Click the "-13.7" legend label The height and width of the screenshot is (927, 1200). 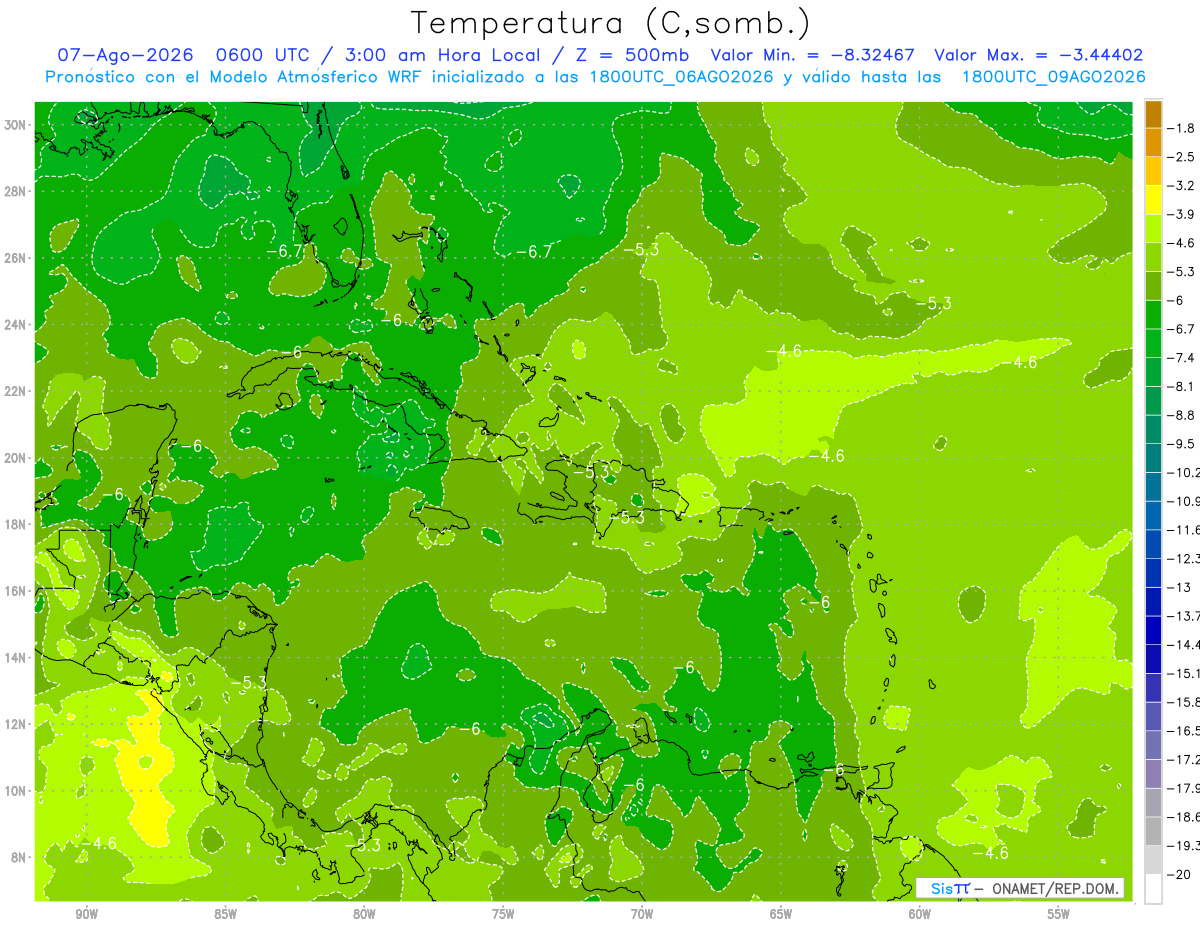click(1185, 616)
